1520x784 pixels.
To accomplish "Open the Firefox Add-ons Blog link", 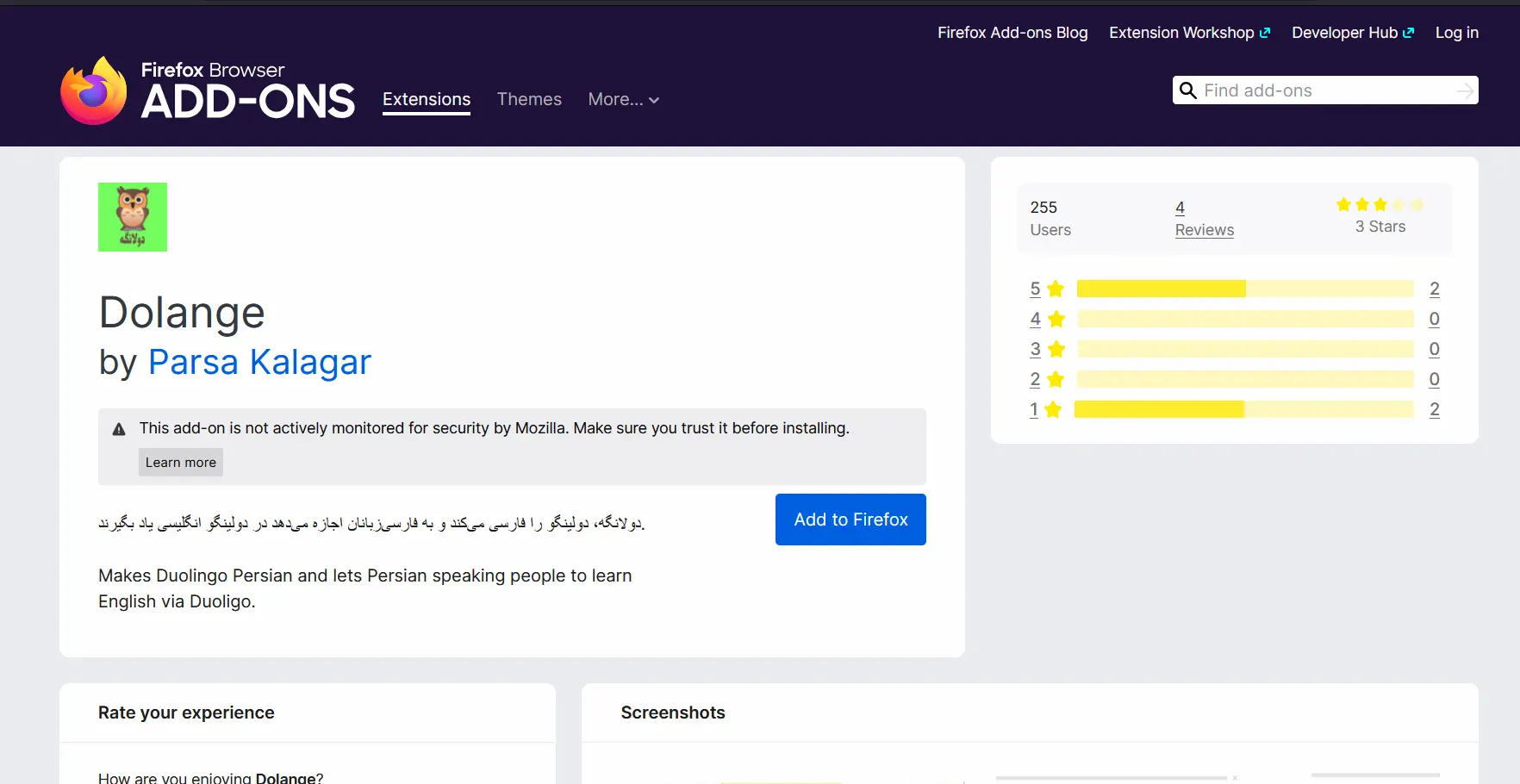I will coord(1012,33).
